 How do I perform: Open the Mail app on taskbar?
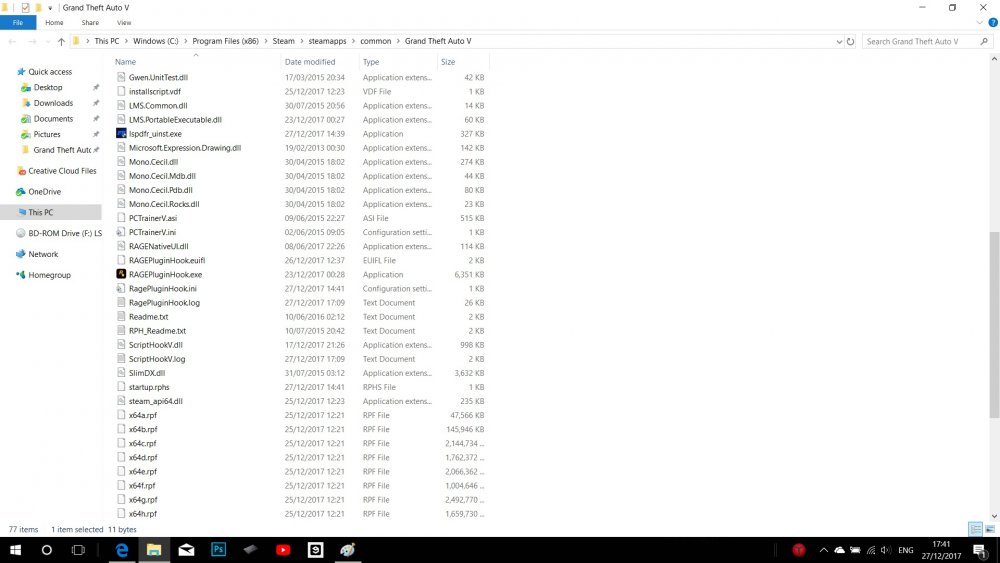(x=186, y=550)
